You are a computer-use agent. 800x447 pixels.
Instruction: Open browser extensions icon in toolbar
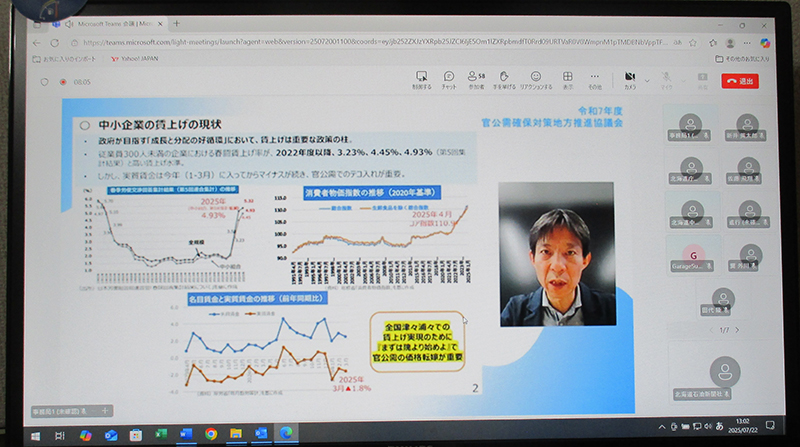click(713, 43)
